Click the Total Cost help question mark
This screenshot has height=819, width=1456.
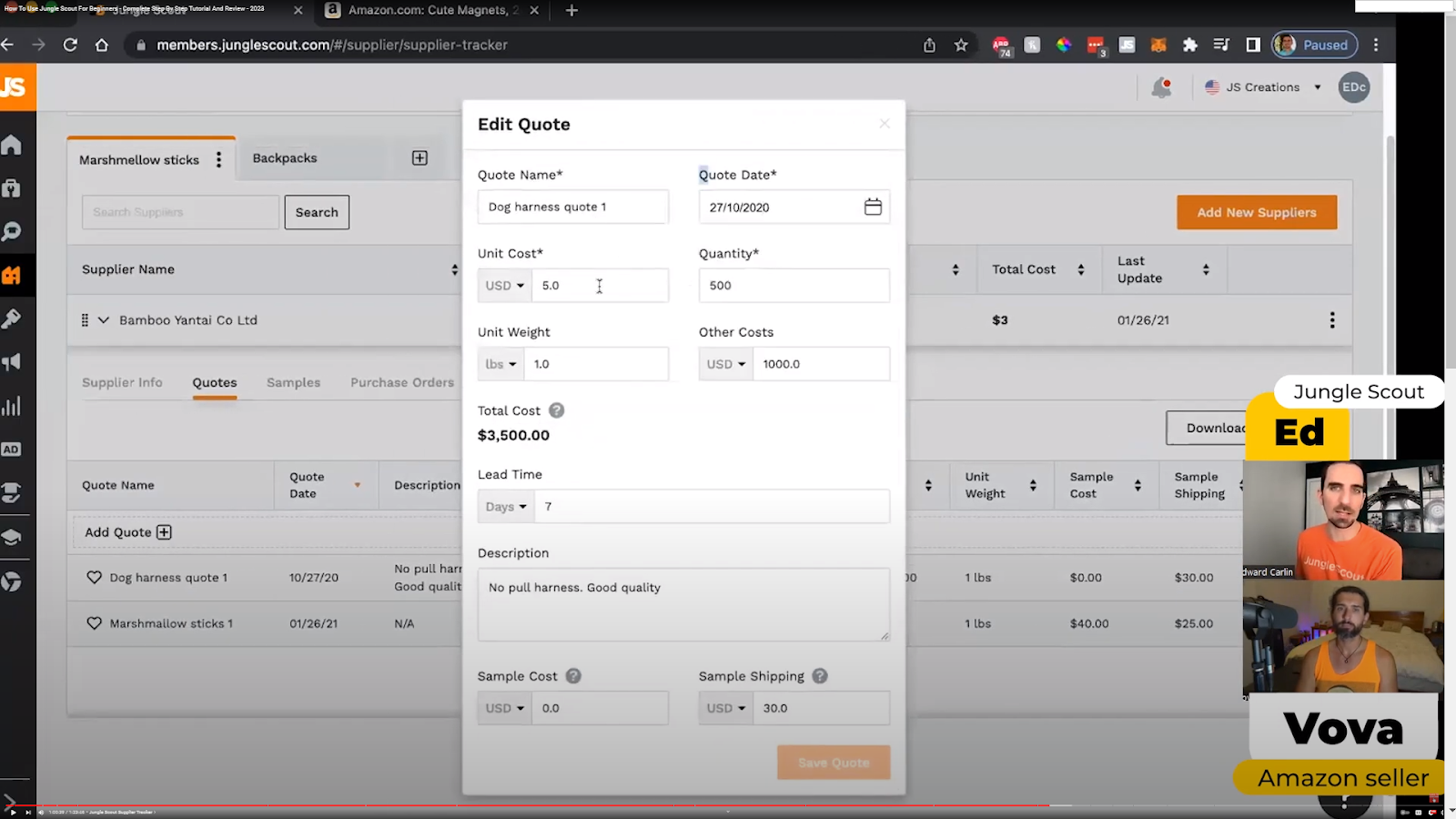[x=557, y=410]
